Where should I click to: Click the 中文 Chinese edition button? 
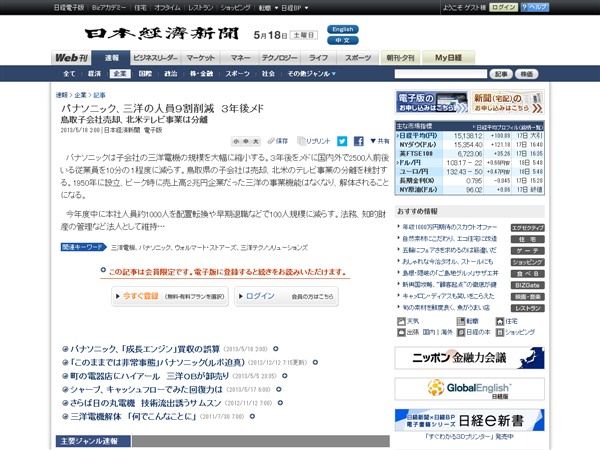click(342, 40)
